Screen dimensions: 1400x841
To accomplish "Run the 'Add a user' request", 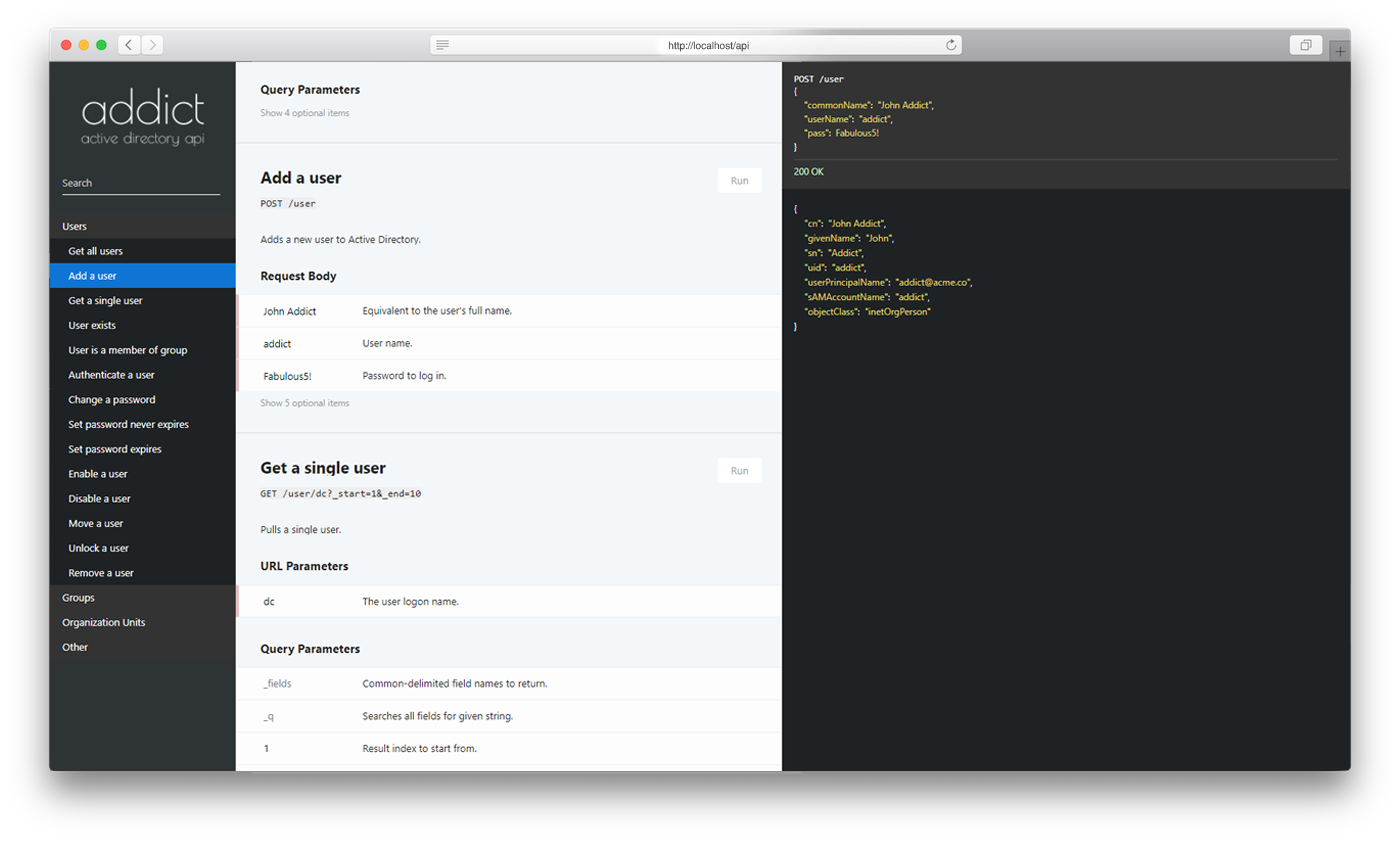I will [740, 180].
